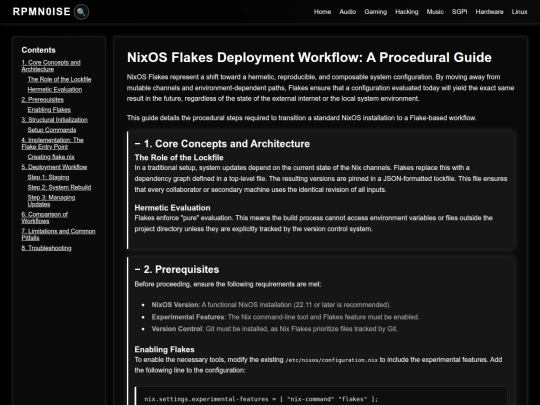This screenshot has width=540, height=405.
Task: Click the Version Control bullet item
Action: [x=274, y=329]
